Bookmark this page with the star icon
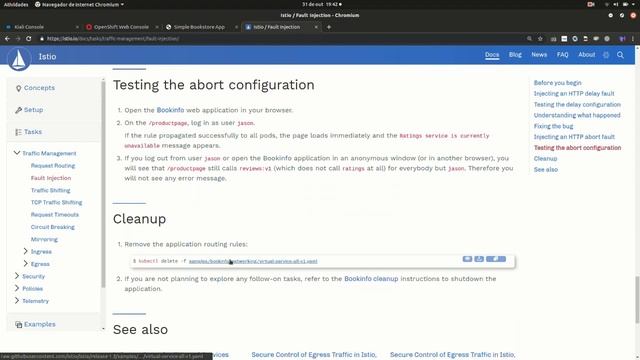This screenshot has height=360, width=640. tap(540, 38)
